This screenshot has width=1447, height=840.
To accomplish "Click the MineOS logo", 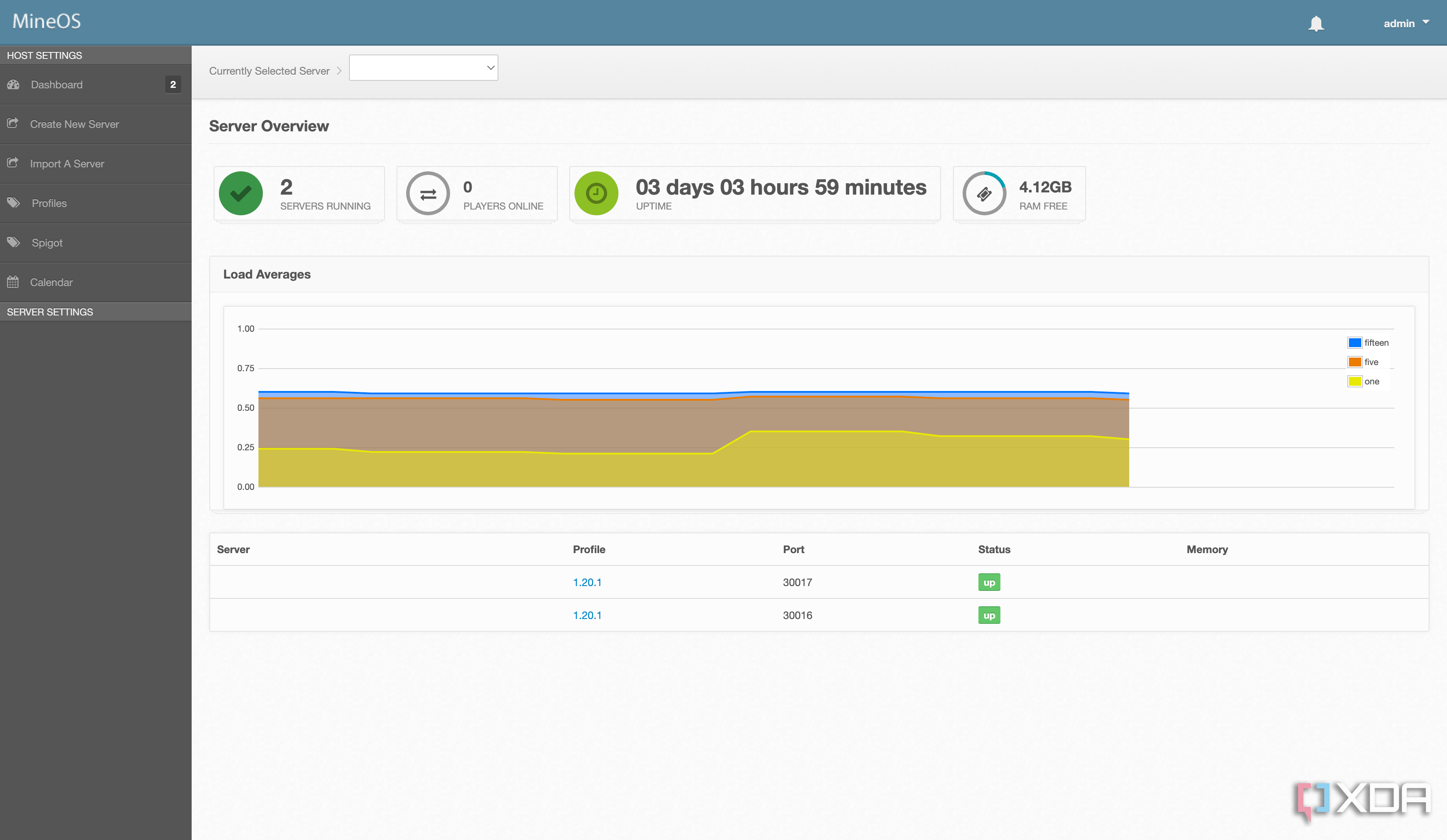I will point(47,21).
